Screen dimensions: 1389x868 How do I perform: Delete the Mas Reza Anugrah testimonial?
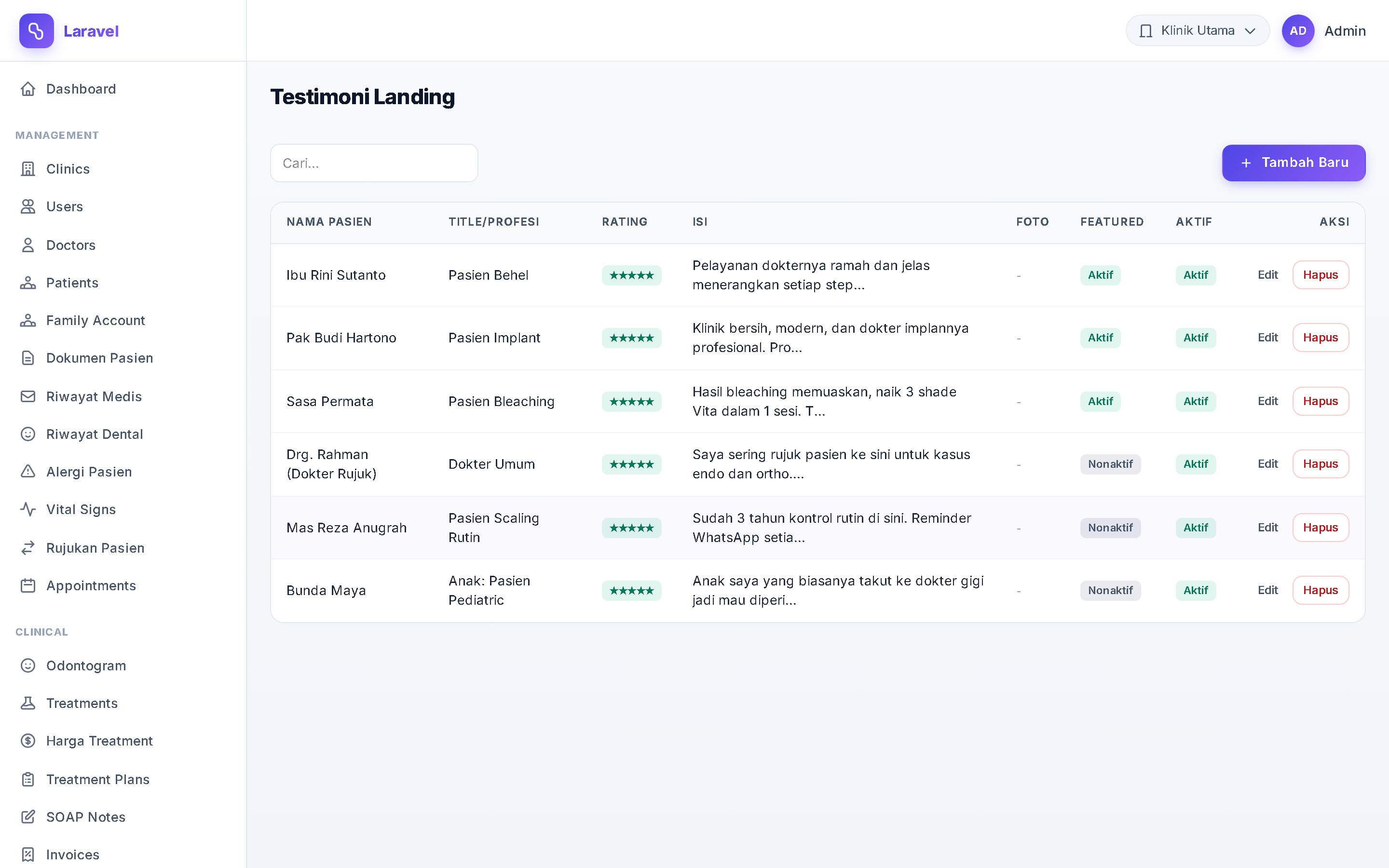1320,528
